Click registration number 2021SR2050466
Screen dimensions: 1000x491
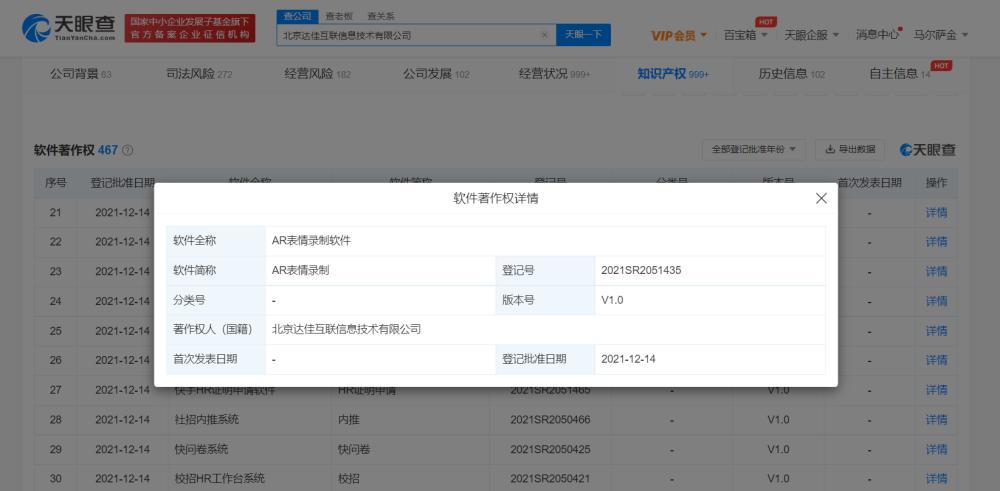point(550,420)
